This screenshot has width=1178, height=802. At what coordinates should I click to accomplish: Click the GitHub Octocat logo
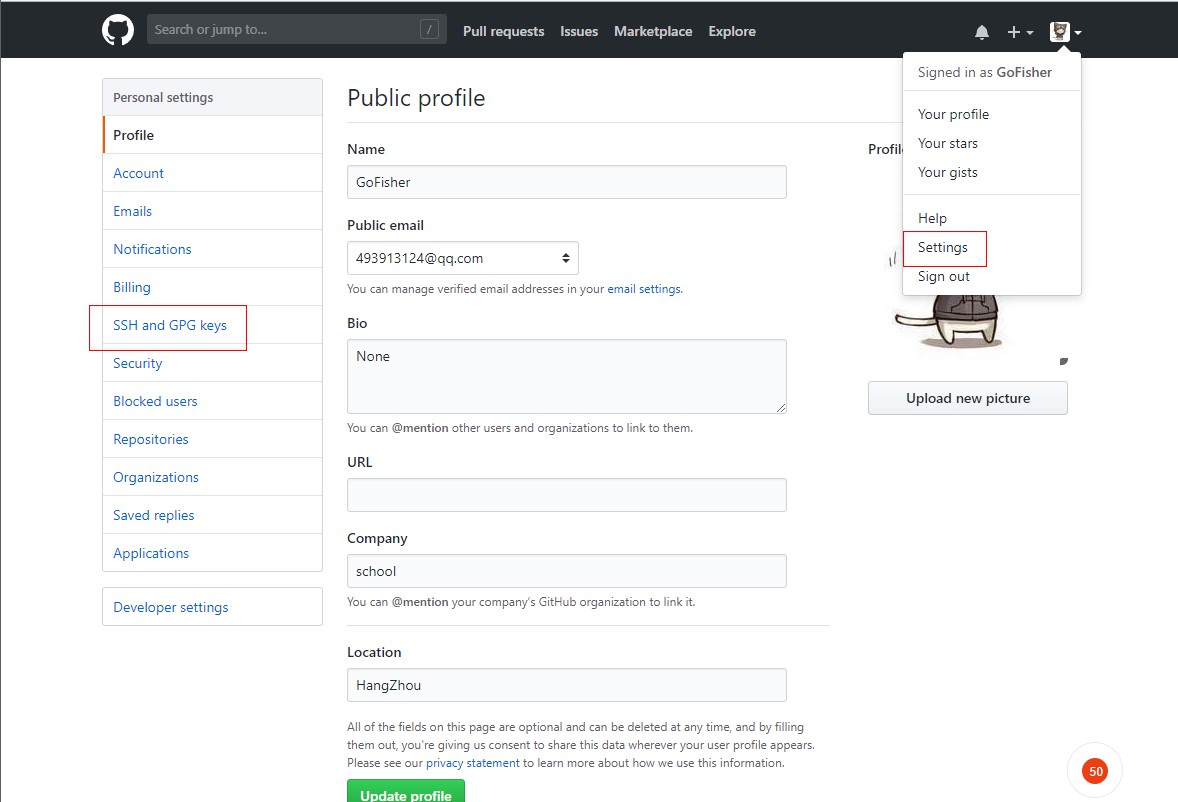(x=118, y=30)
